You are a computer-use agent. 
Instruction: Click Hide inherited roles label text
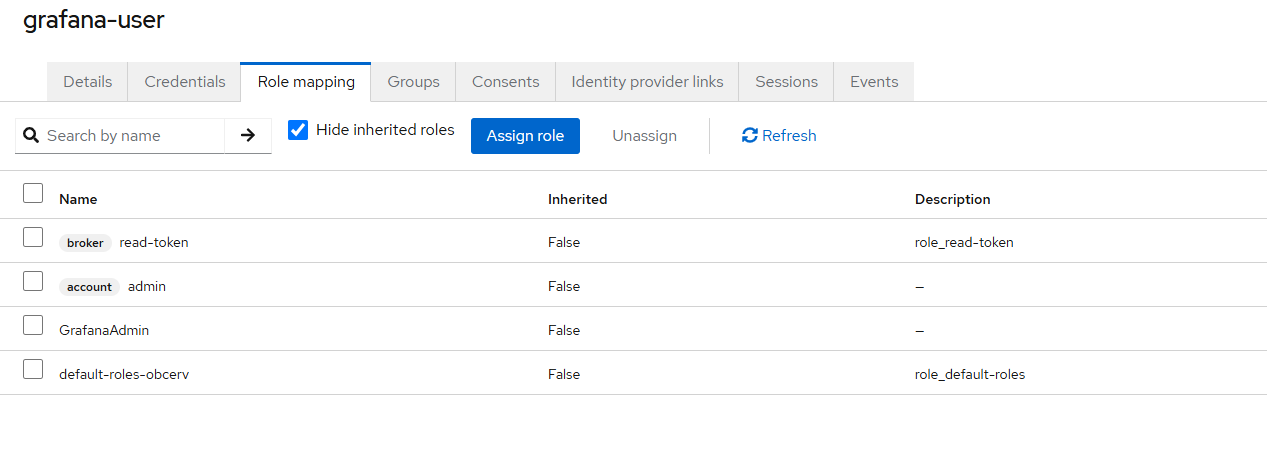385,130
